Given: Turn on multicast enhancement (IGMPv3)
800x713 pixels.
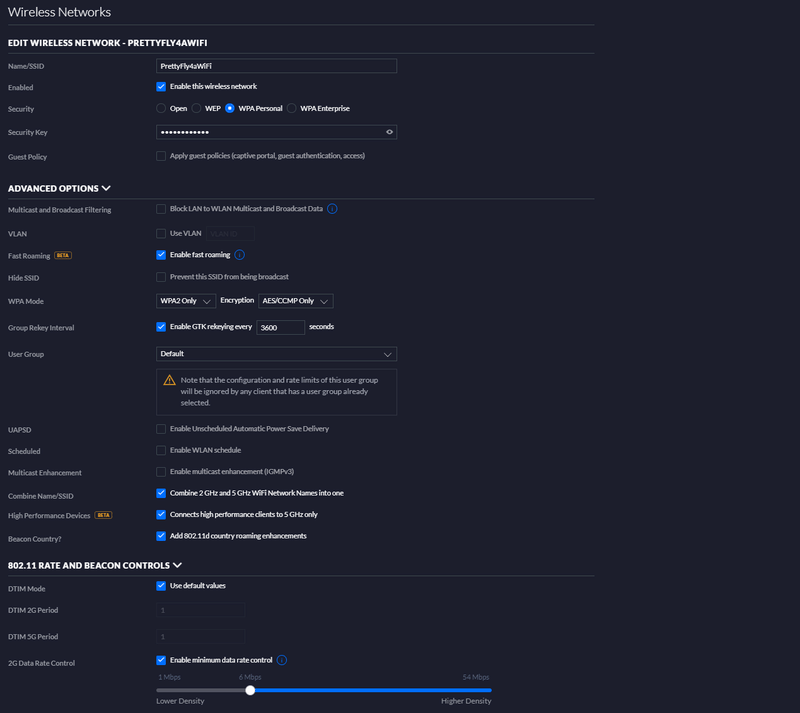Looking at the screenshot, I should pos(161,472).
